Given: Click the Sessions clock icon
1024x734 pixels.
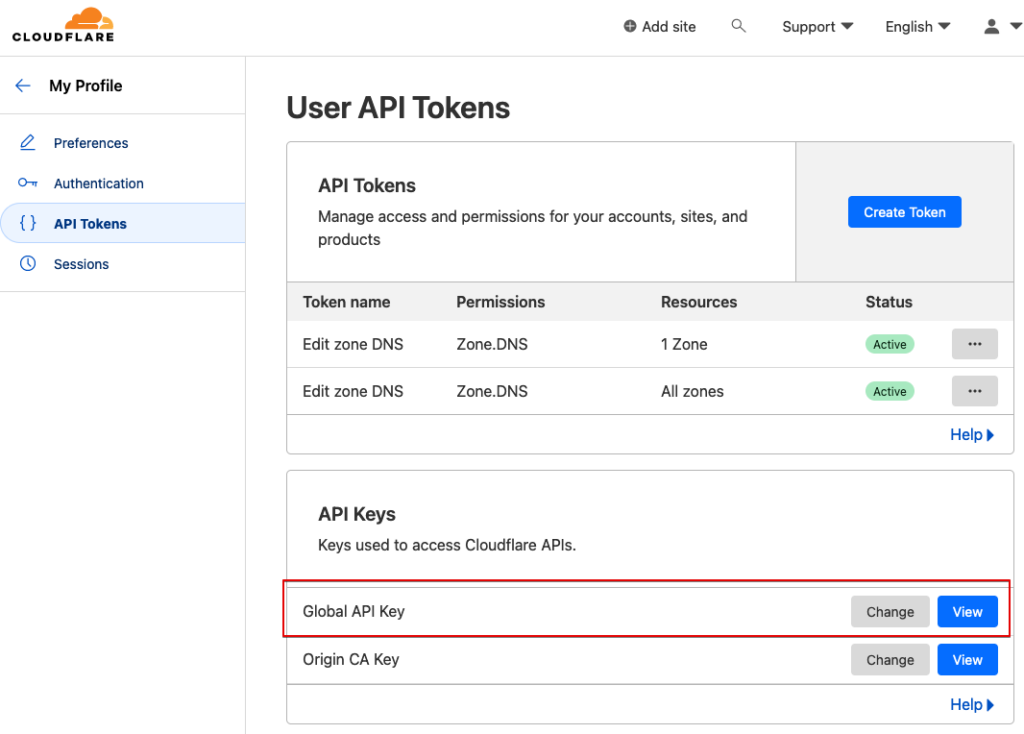Looking at the screenshot, I should click(x=27, y=263).
